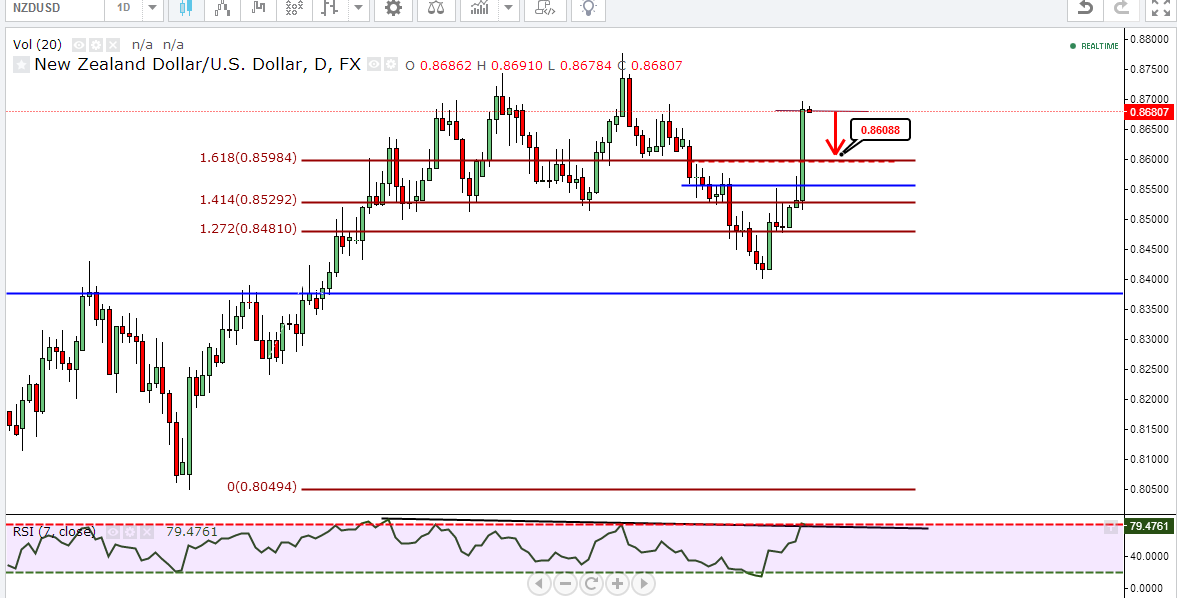Viewport: 1177px width, 598px height.
Task: Open settings gear beside New Zealand Dollar title
Action: pos(390,65)
